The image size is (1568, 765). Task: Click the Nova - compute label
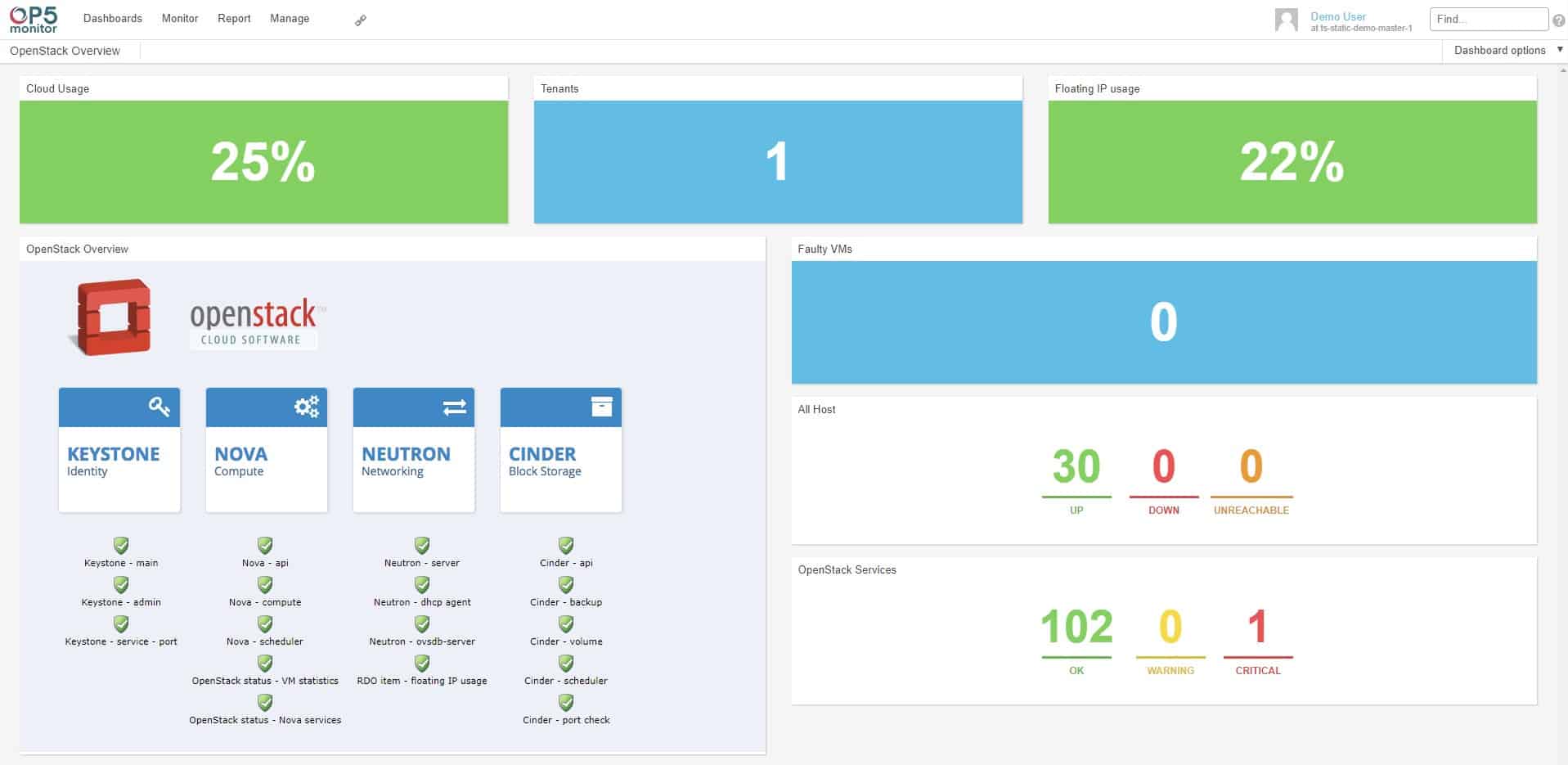coord(265,602)
